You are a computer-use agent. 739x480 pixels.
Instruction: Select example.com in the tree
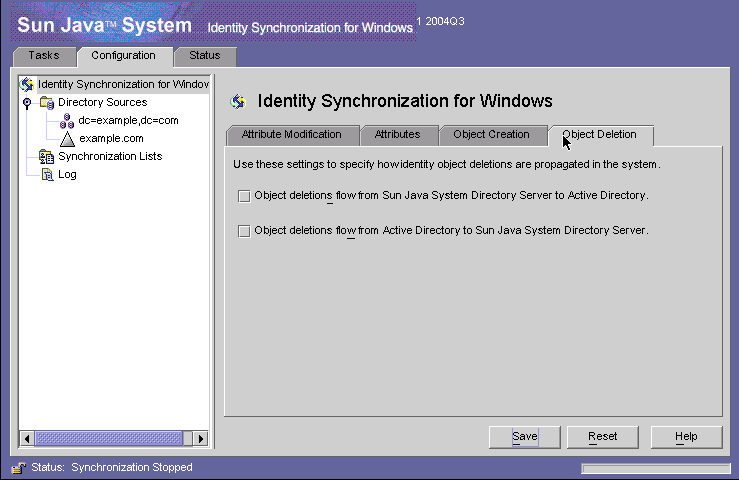111,139
